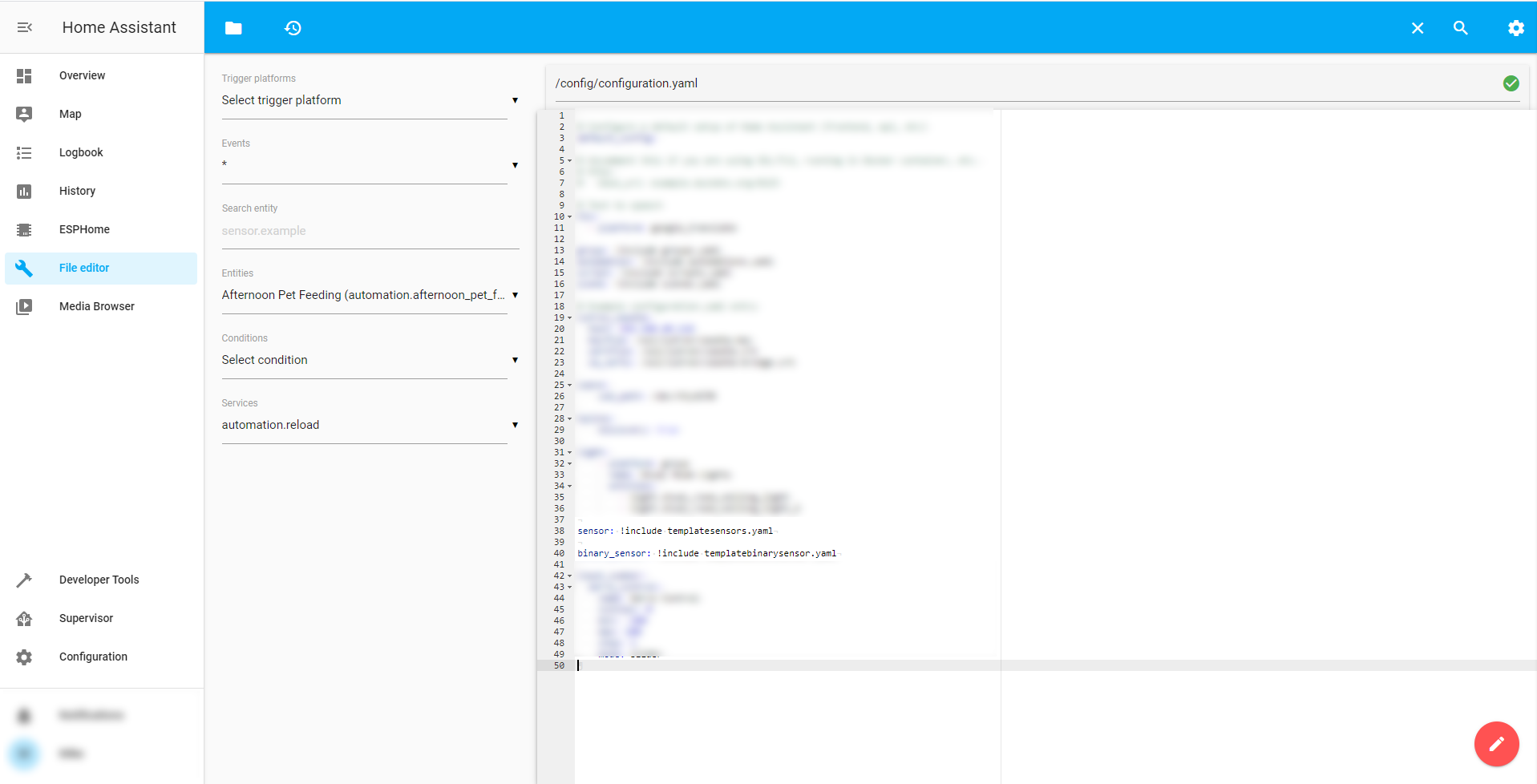
Task: Close the current file with X
Action: click(x=1418, y=28)
